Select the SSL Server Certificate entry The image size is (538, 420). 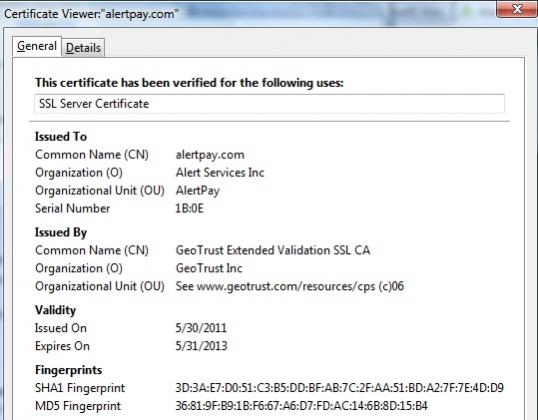269,104
